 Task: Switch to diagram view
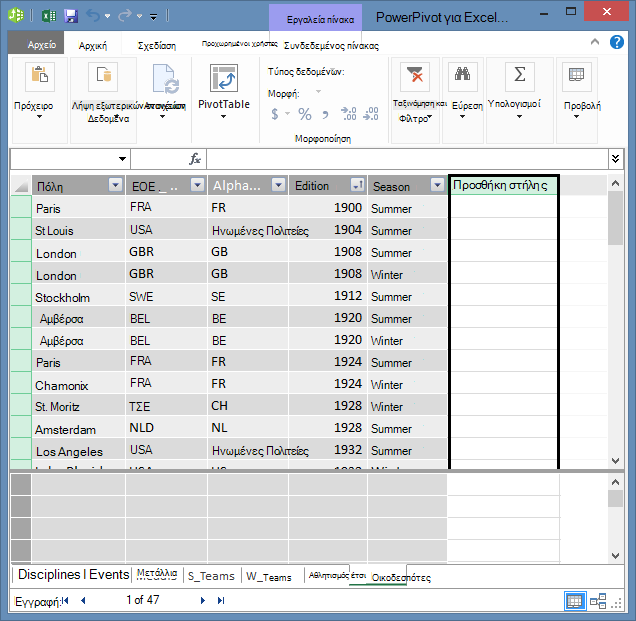[597, 601]
